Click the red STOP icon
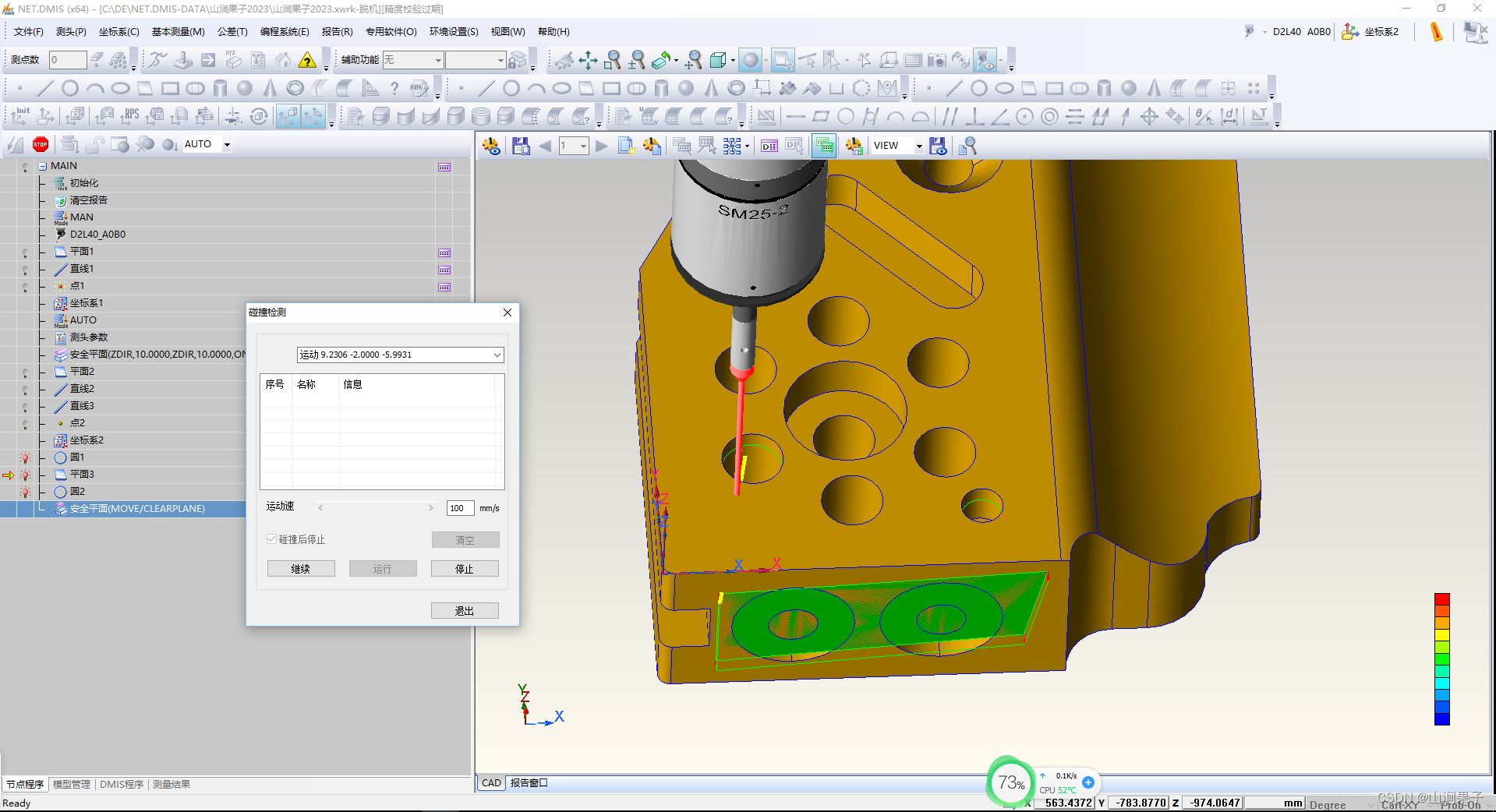Screen dimensions: 1496x812 [41, 144]
